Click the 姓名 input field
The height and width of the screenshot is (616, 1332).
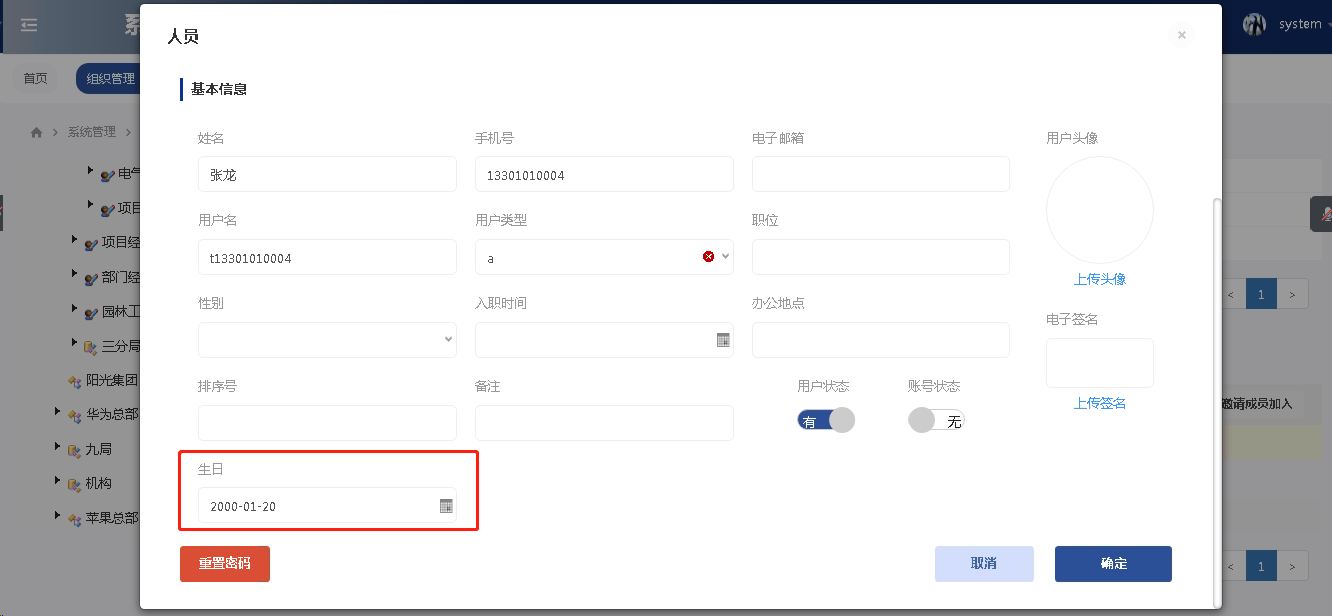[x=327, y=175]
